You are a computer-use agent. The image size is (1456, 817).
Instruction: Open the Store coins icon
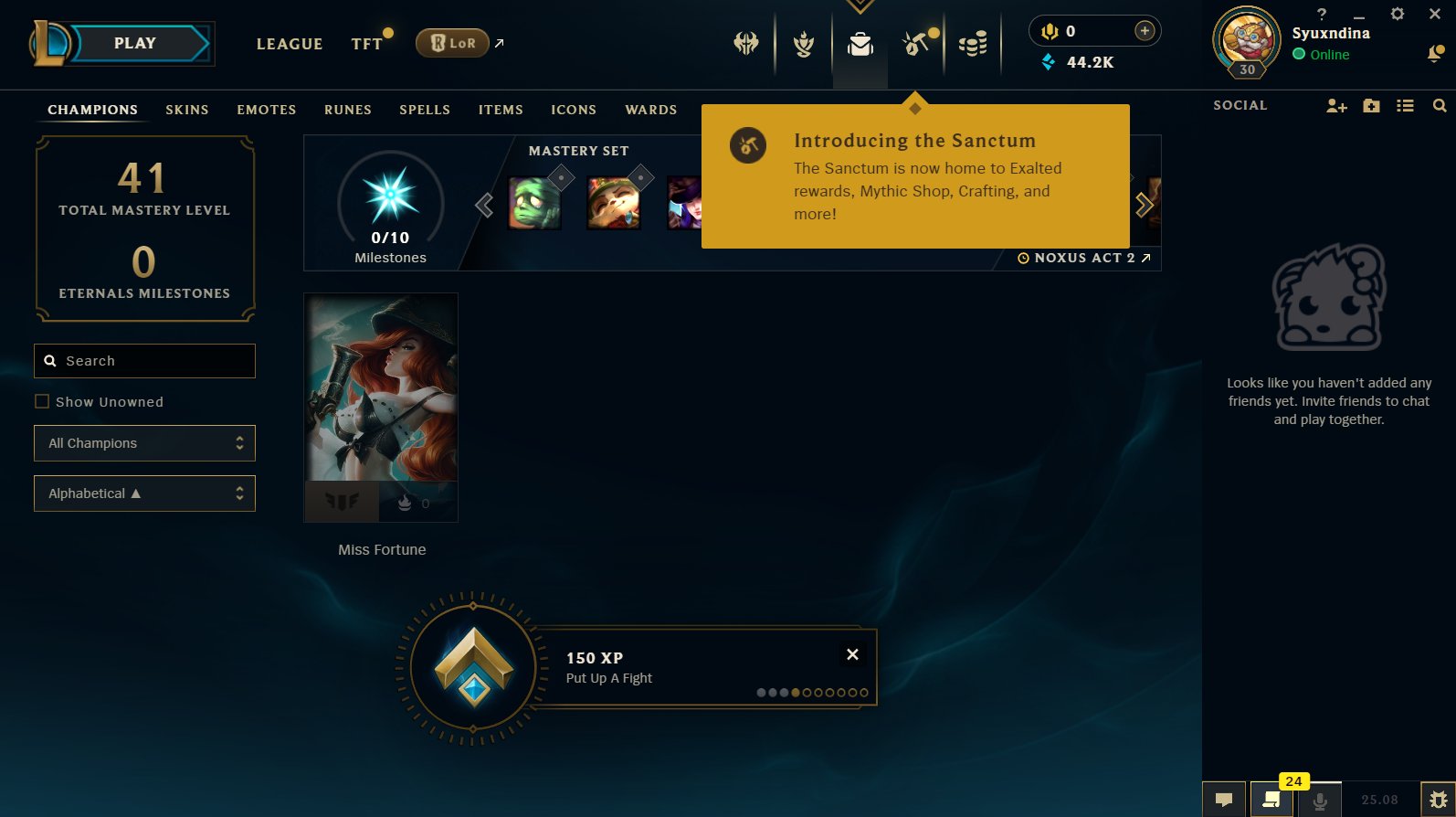click(x=973, y=43)
